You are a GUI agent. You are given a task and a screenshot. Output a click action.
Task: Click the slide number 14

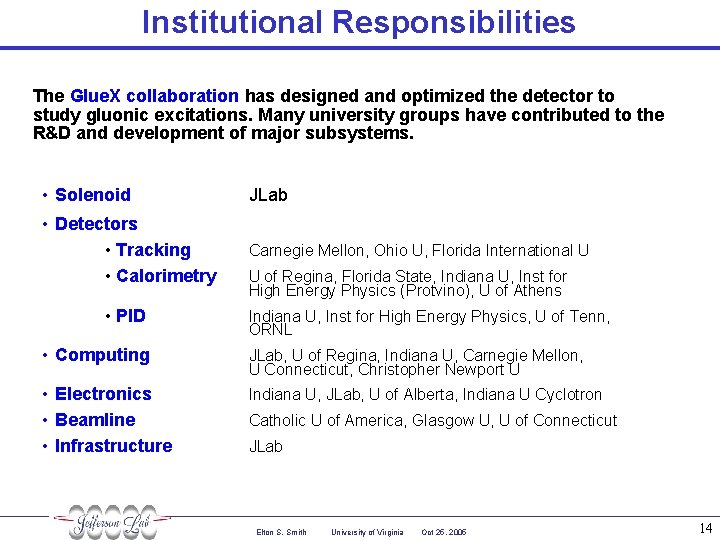click(x=706, y=528)
